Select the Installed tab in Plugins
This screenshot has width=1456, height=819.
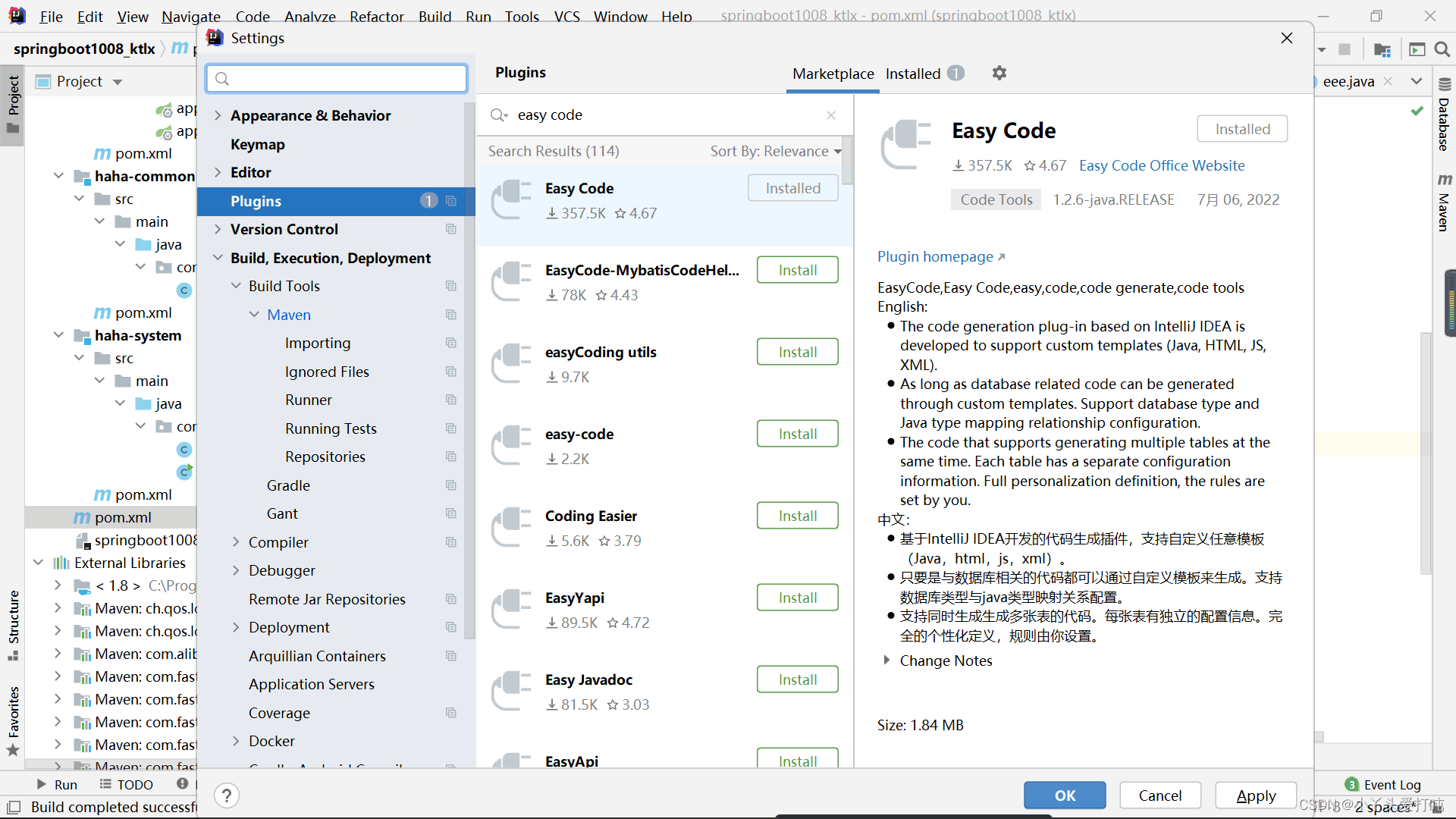tap(913, 72)
